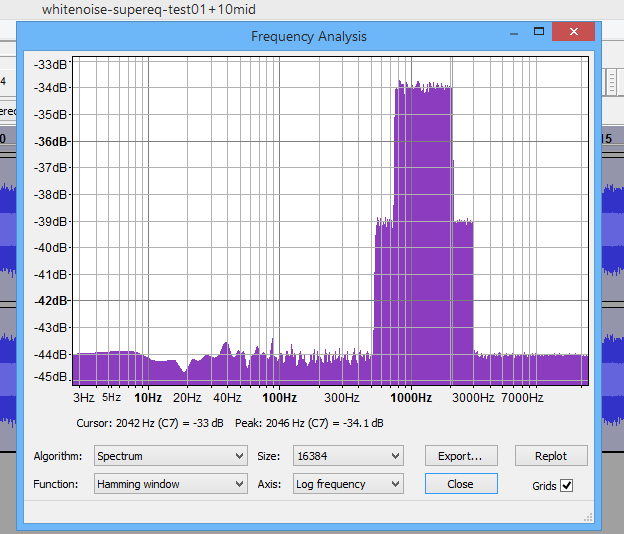624x534 pixels.
Task: Click the Function label text
Action: [x=56, y=484]
